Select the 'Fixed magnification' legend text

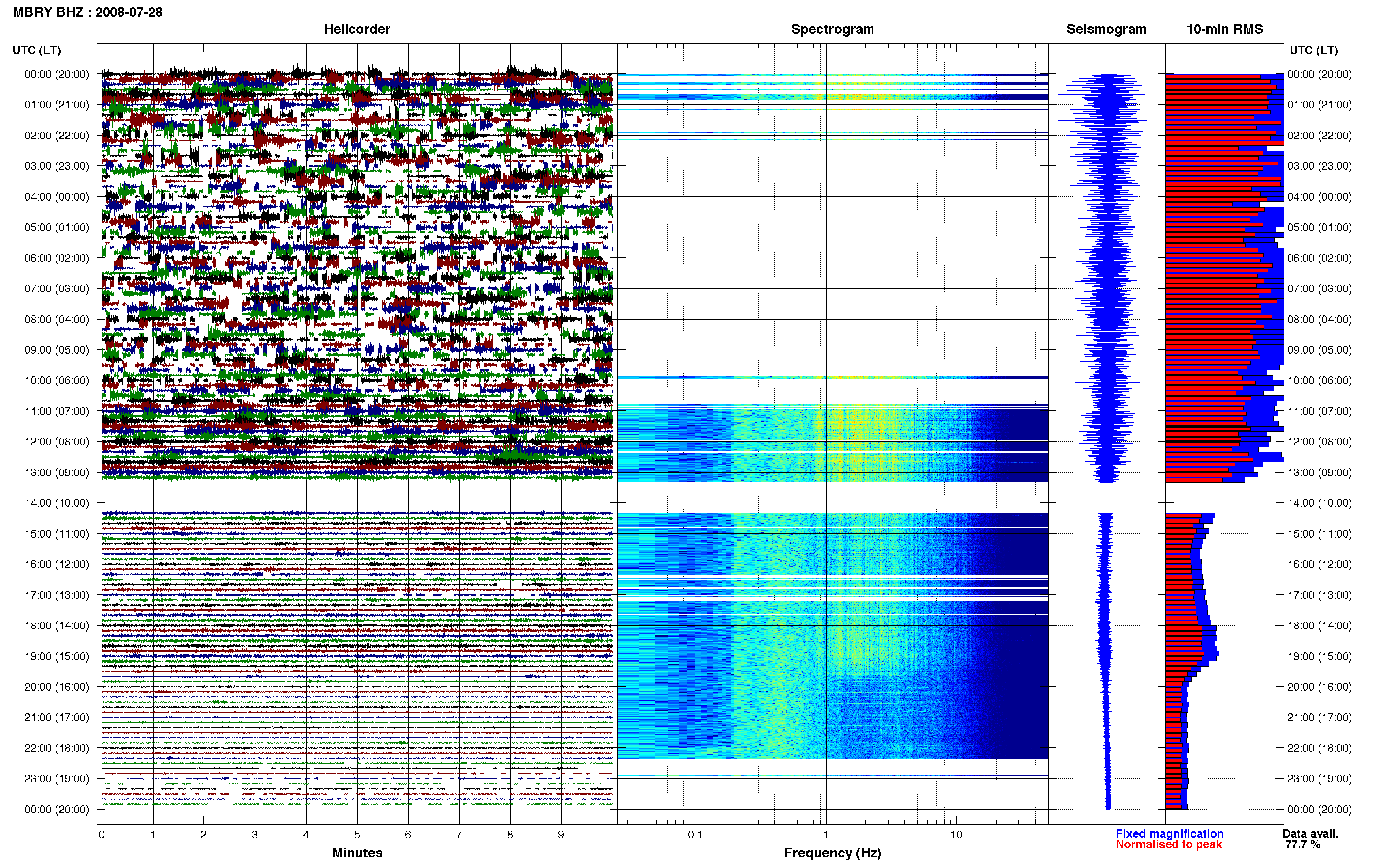pyautogui.click(x=1169, y=833)
